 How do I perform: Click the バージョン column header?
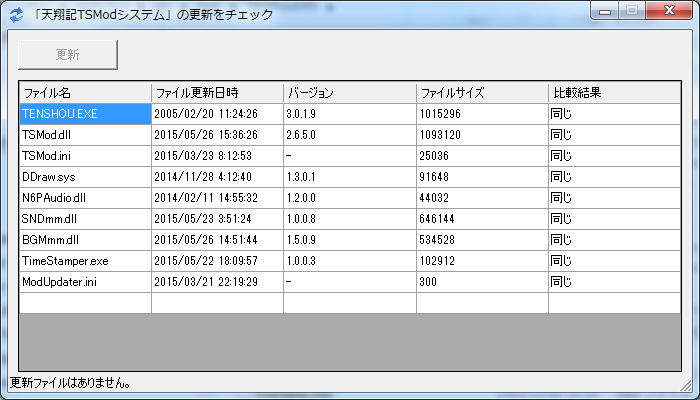click(x=349, y=93)
